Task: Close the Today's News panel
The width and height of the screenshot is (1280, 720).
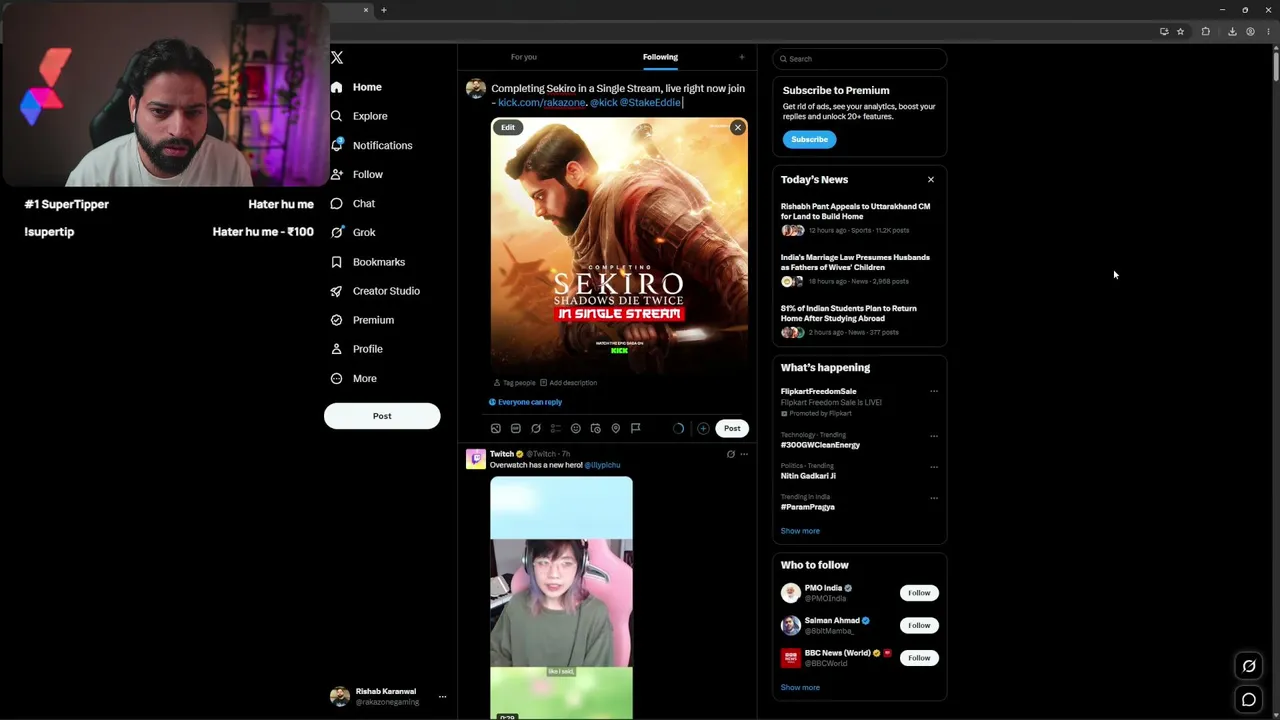Action: pyautogui.click(x=931, y=180)
